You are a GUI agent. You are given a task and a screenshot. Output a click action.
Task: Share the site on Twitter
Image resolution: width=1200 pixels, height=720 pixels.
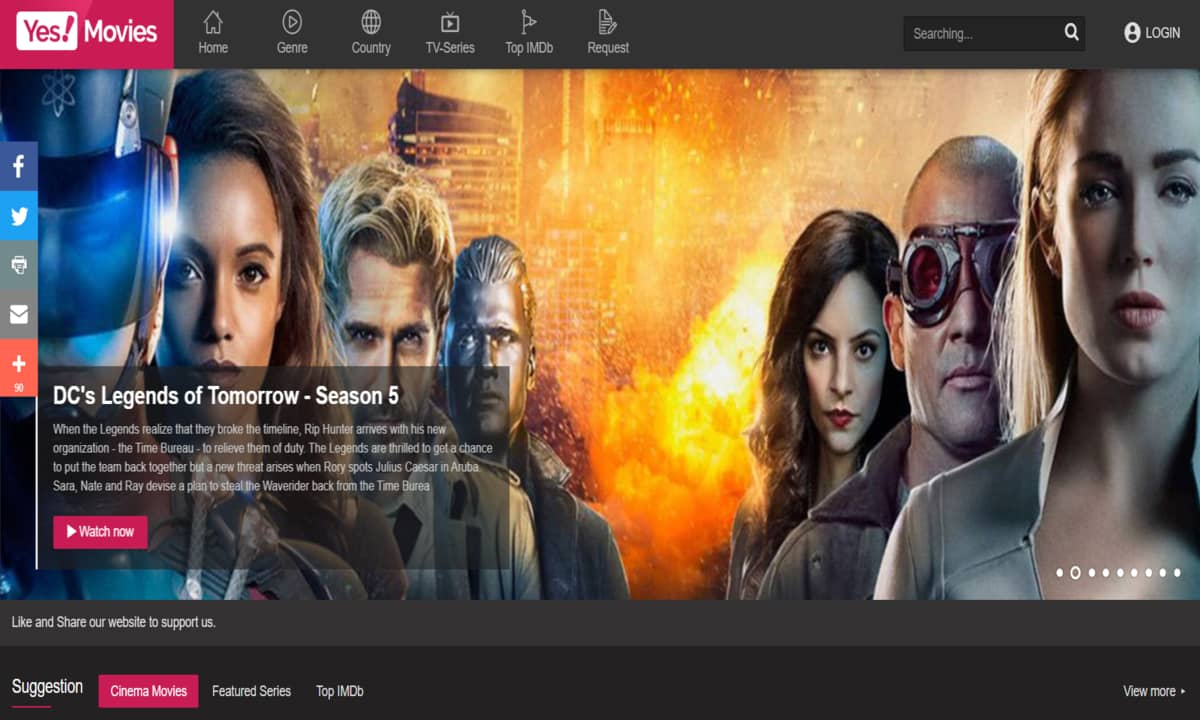point(18,216)
